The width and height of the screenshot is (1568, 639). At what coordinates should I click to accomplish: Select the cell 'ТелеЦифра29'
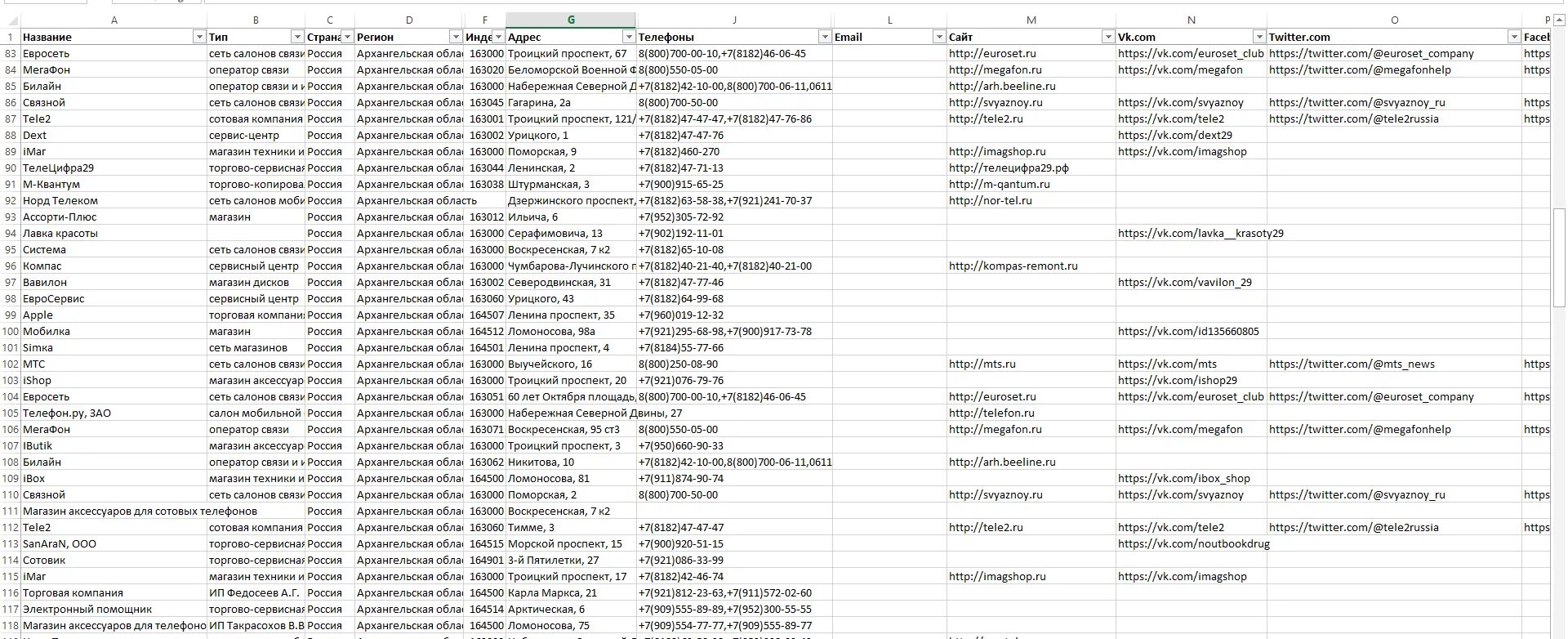tap(114, 168)
